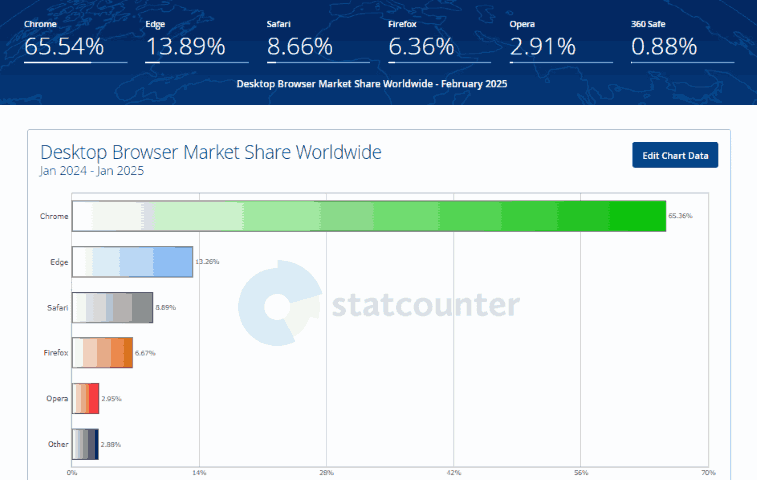This screenshot has width=757, height=480.
Task: Click the date range Jan 2024 - Jan 2025
Action: point(92,171)
